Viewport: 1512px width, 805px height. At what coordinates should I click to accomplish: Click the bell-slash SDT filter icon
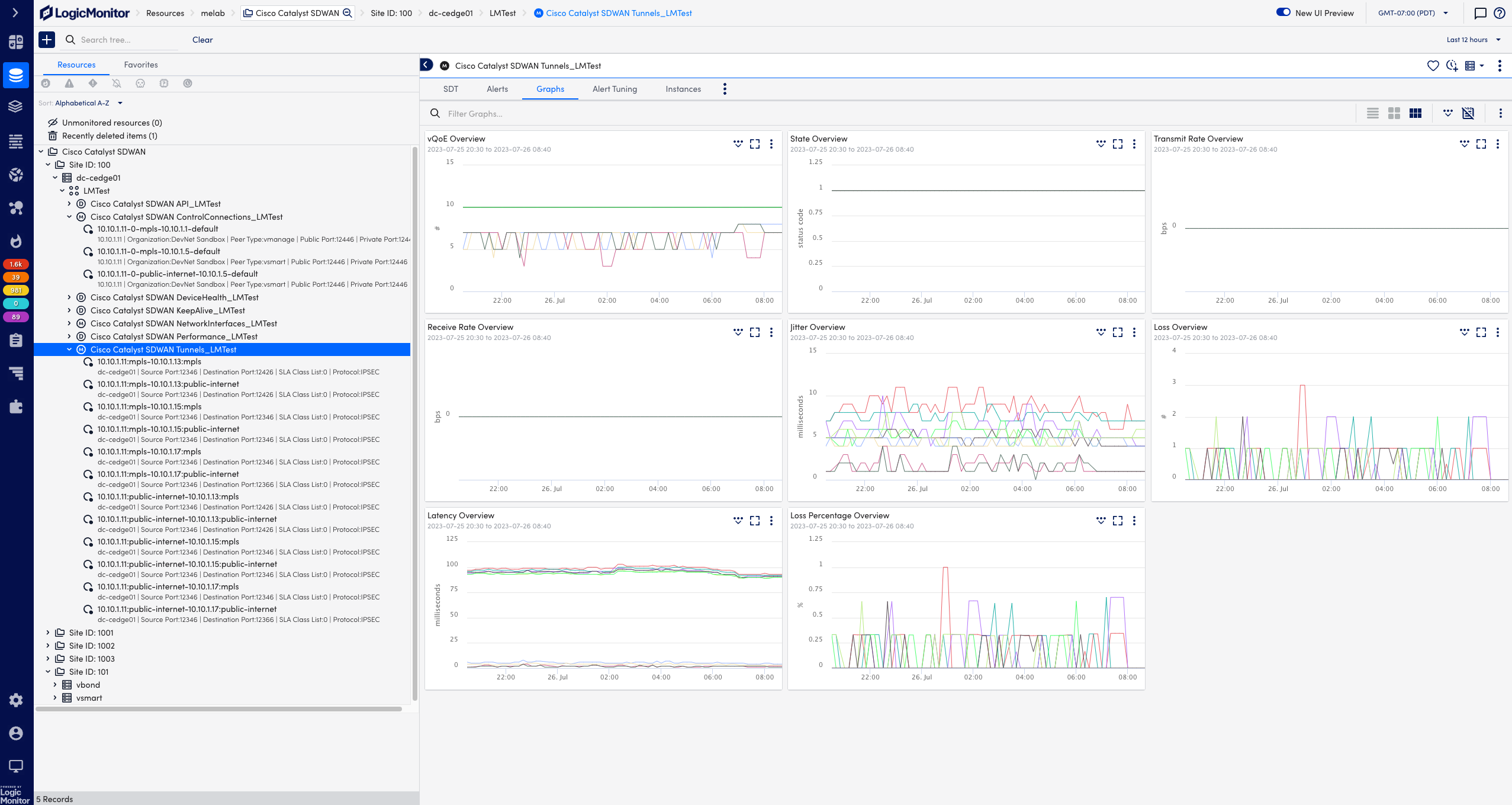(x=117, y=84)
